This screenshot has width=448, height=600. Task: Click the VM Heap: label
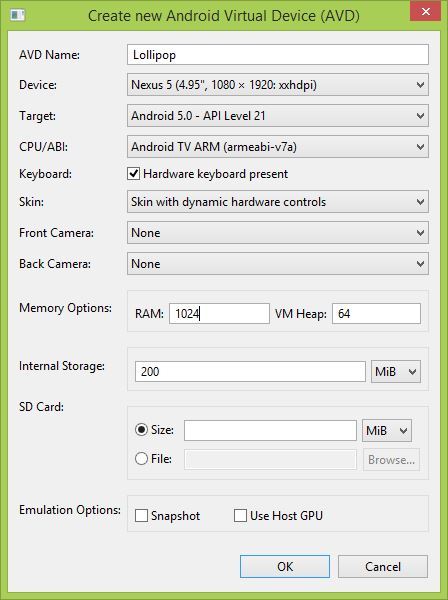click(x=301, y=314)
